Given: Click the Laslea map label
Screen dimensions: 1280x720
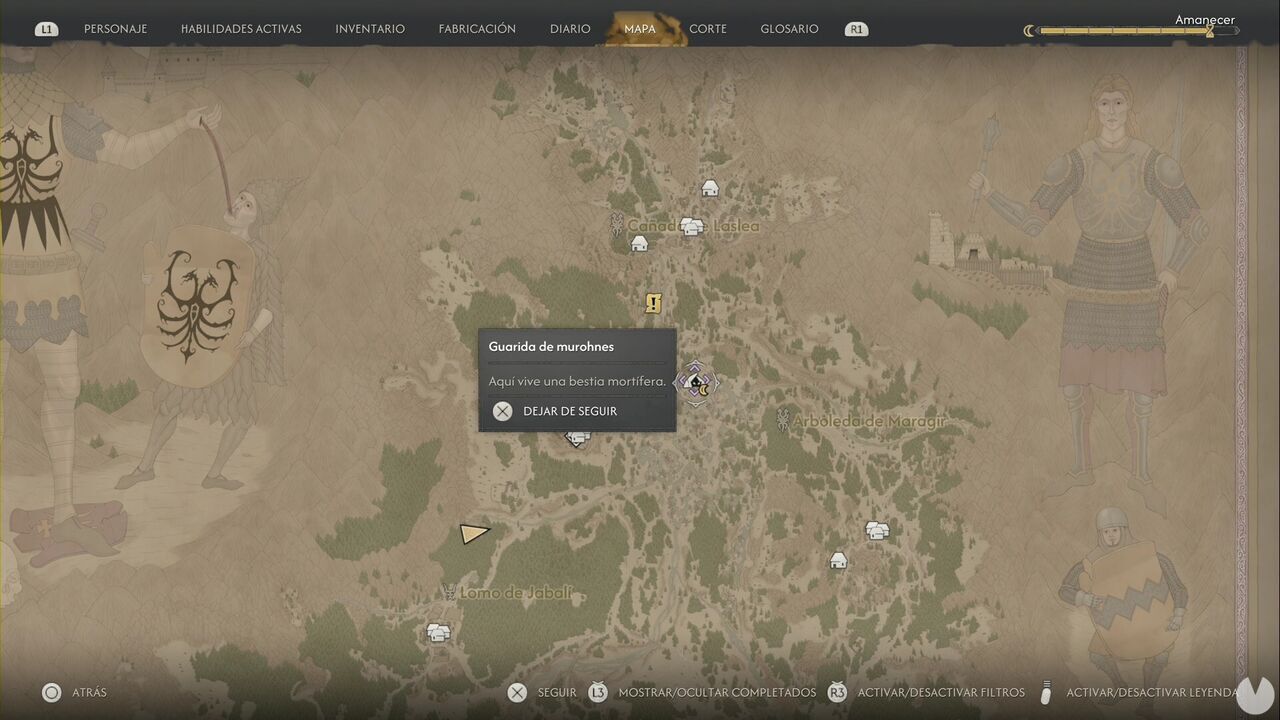Looking at the screenshot, I should tap(736, 226).
